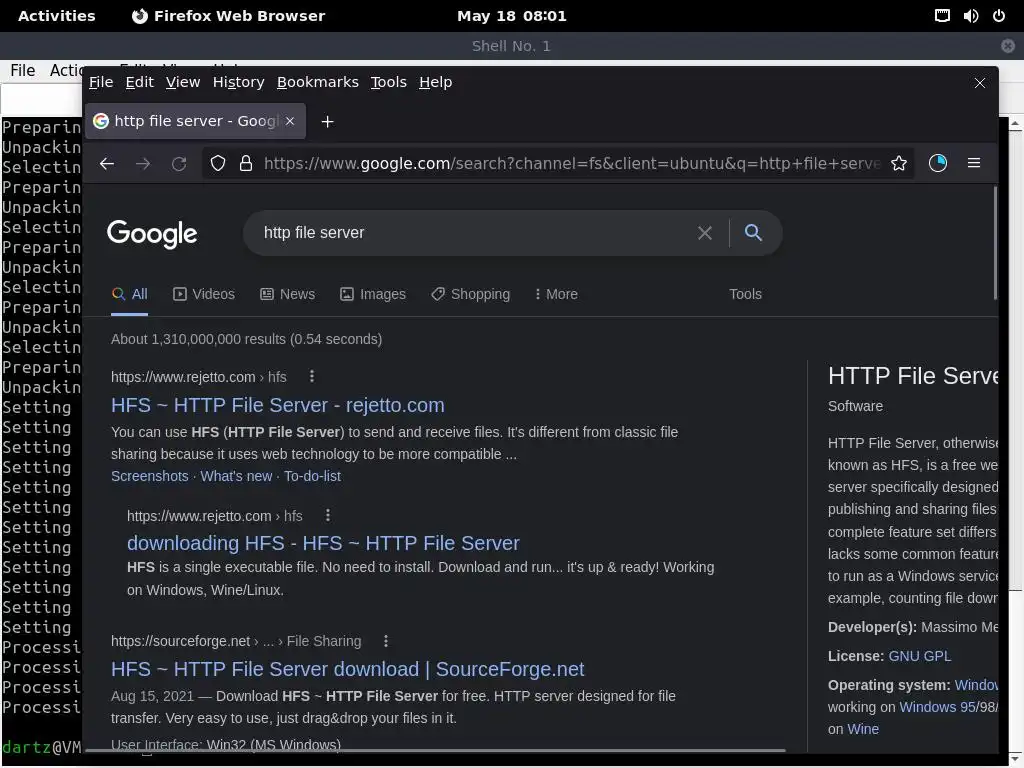Open options dots beside downloading HFS result

(328, 515)
